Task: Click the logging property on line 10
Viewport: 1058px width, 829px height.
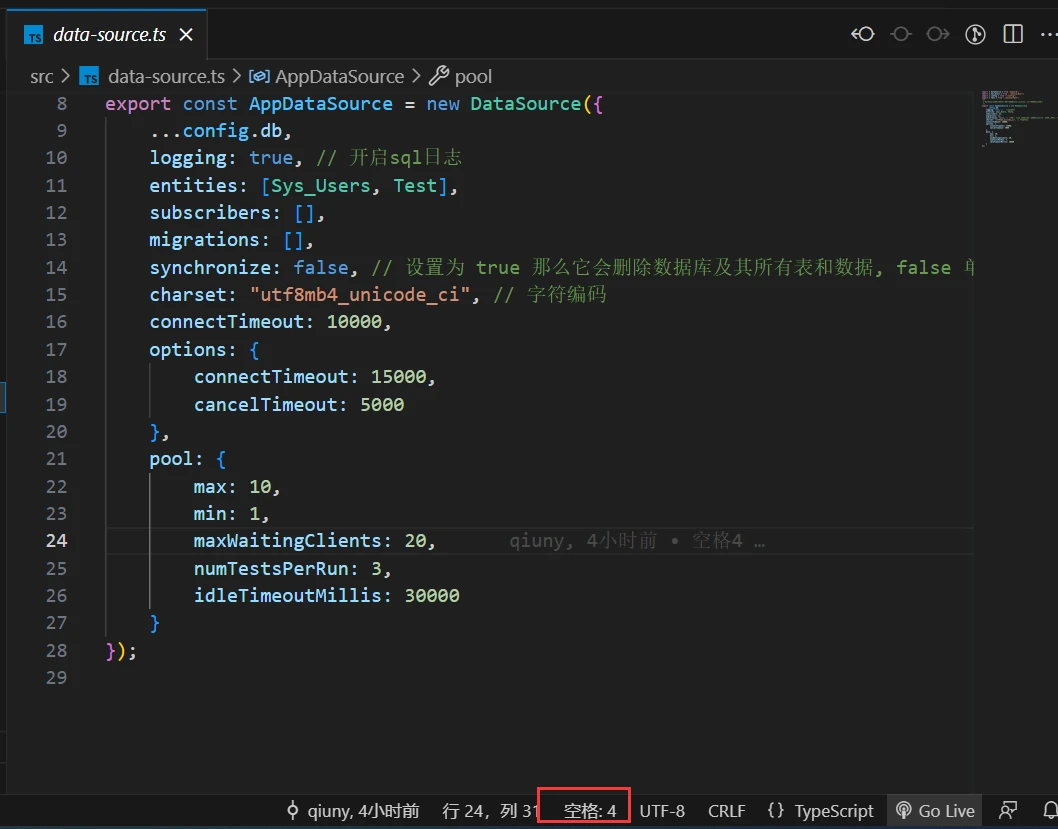Action: pyautogui.click(x=188, y=158)
